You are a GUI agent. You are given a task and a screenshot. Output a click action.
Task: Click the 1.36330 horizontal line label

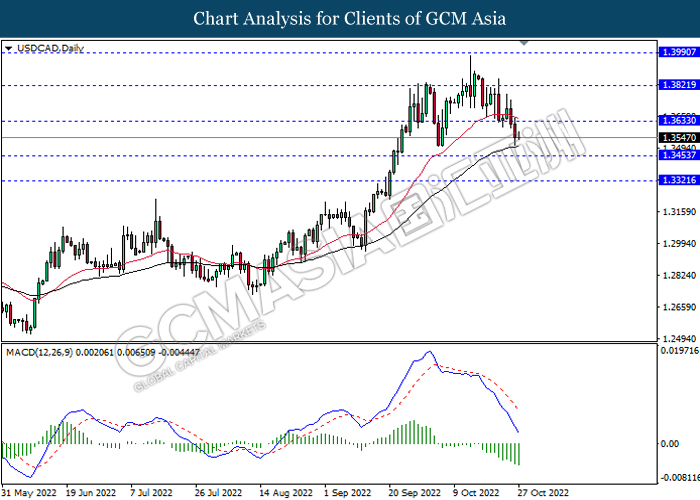click(x=679, y=121)
